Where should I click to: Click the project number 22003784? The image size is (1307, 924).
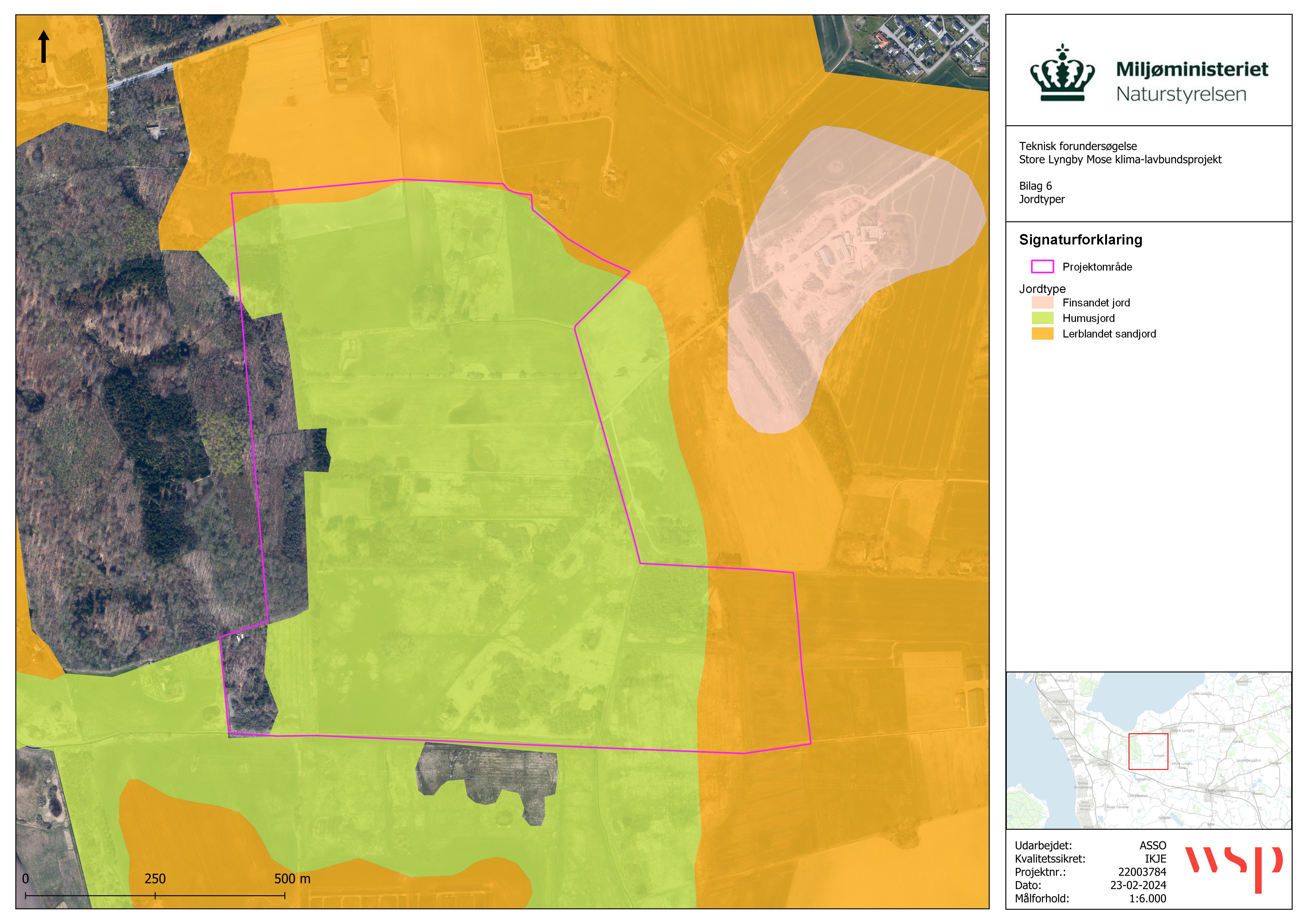pos(1142,872)
